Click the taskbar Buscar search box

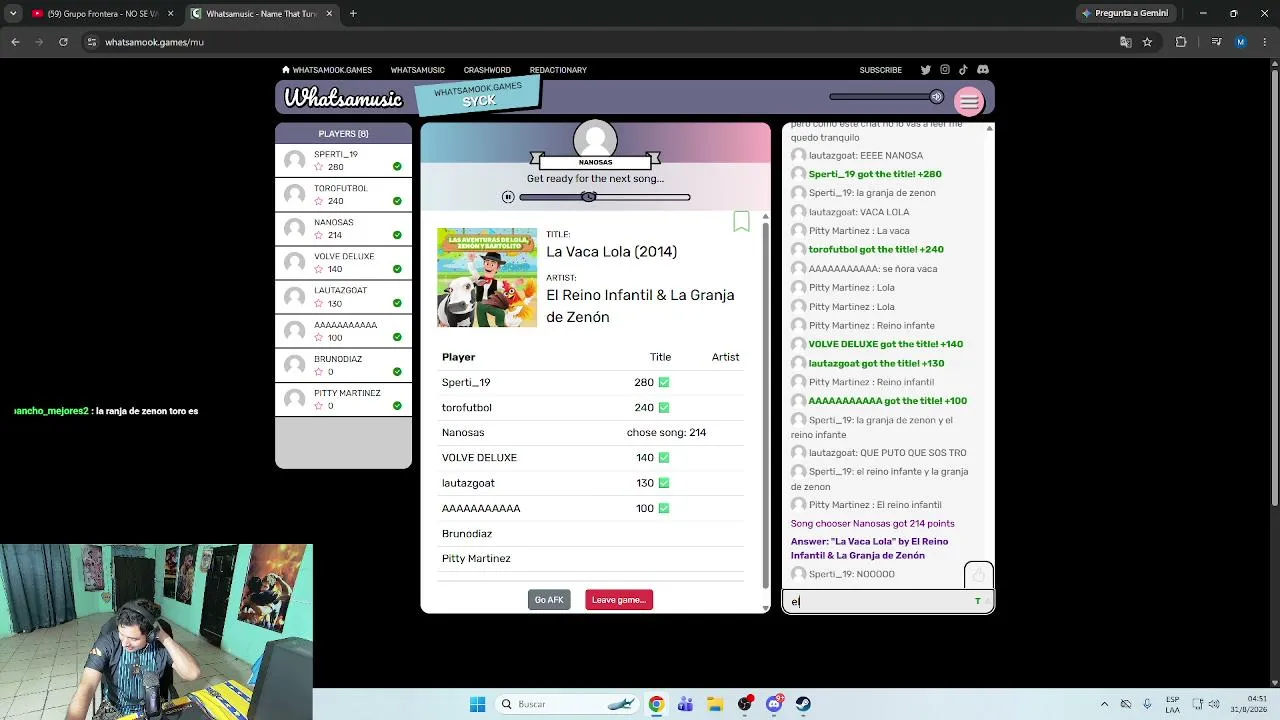tap(568, 704)
